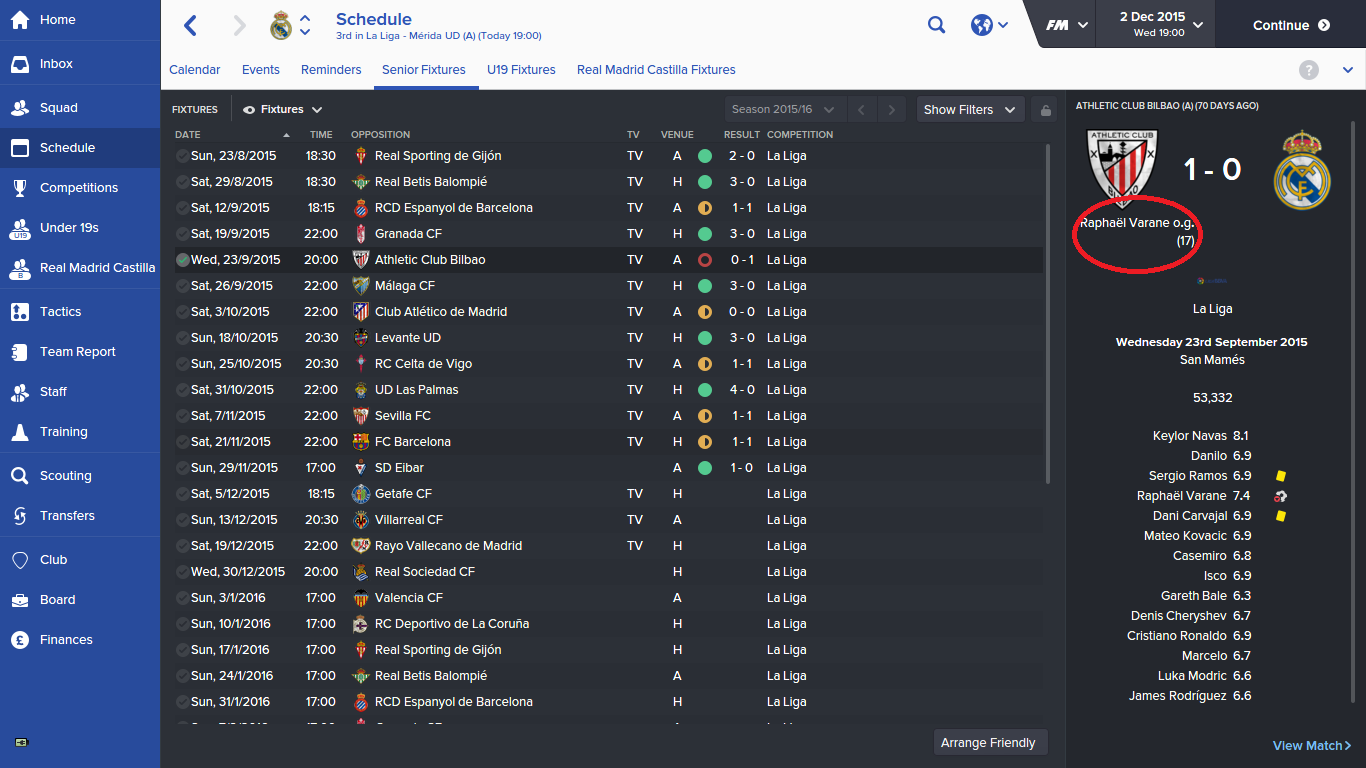Screen dimensions: 1366x768
Task: Open Tactics from the sidebar
Action: [60, 312]
